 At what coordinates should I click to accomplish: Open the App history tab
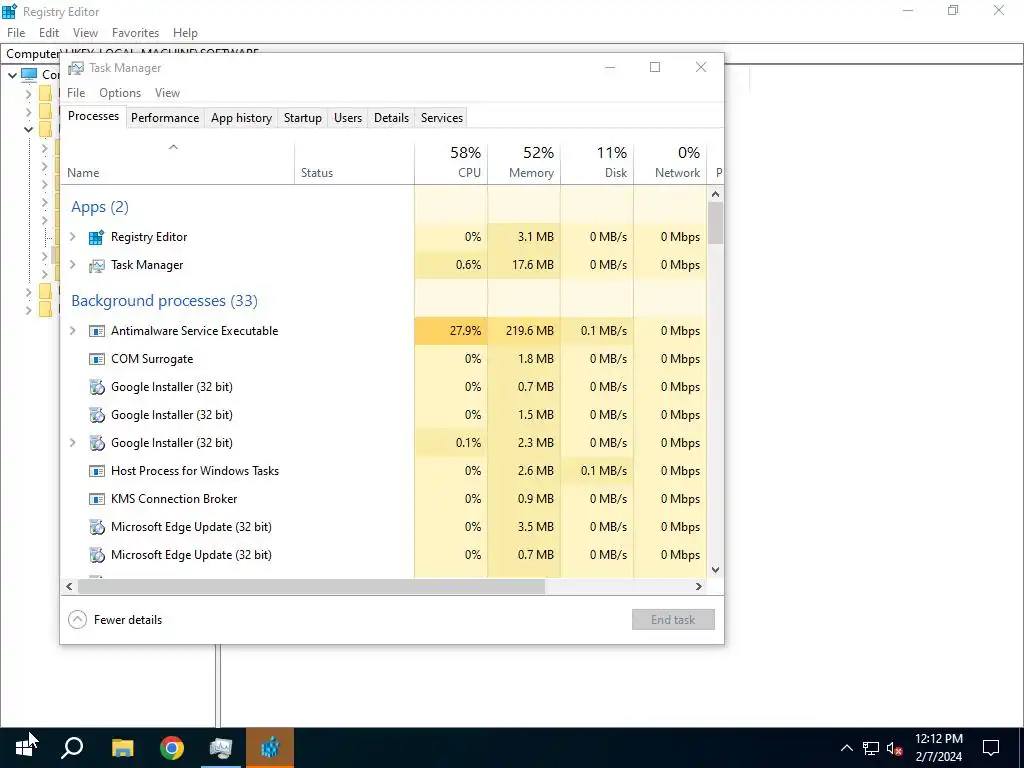[241, 118]
